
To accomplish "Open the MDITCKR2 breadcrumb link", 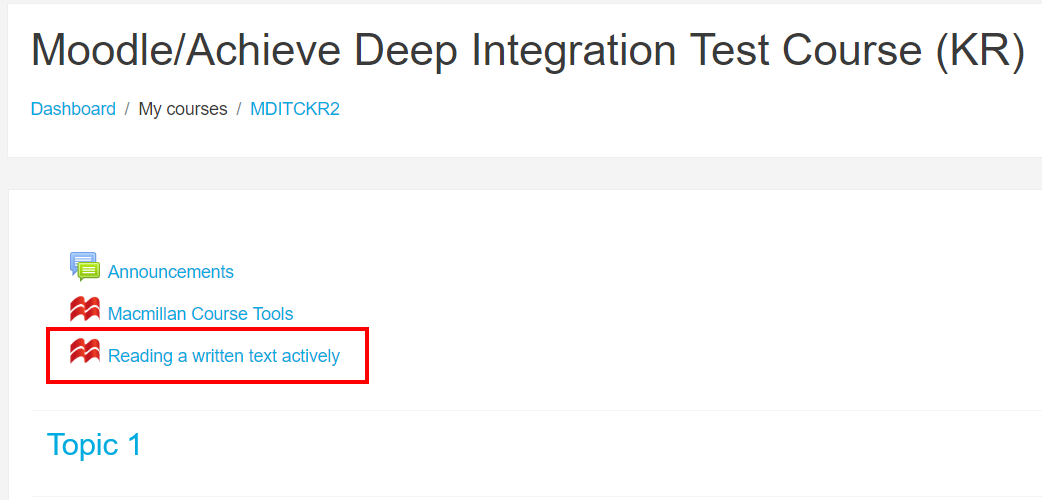I will [x=295, y=109].
